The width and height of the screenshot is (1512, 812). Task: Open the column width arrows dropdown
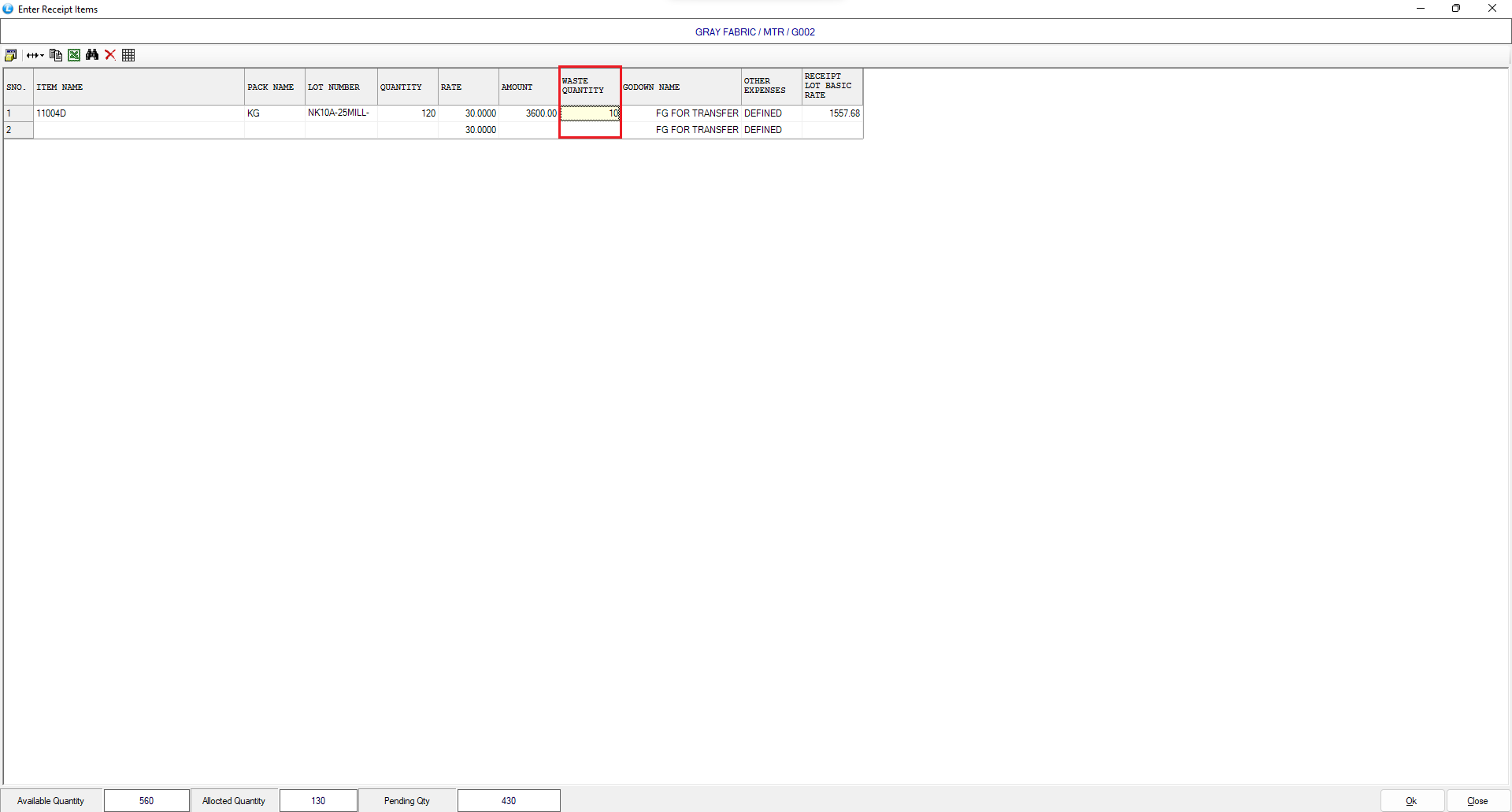(35, 55)
